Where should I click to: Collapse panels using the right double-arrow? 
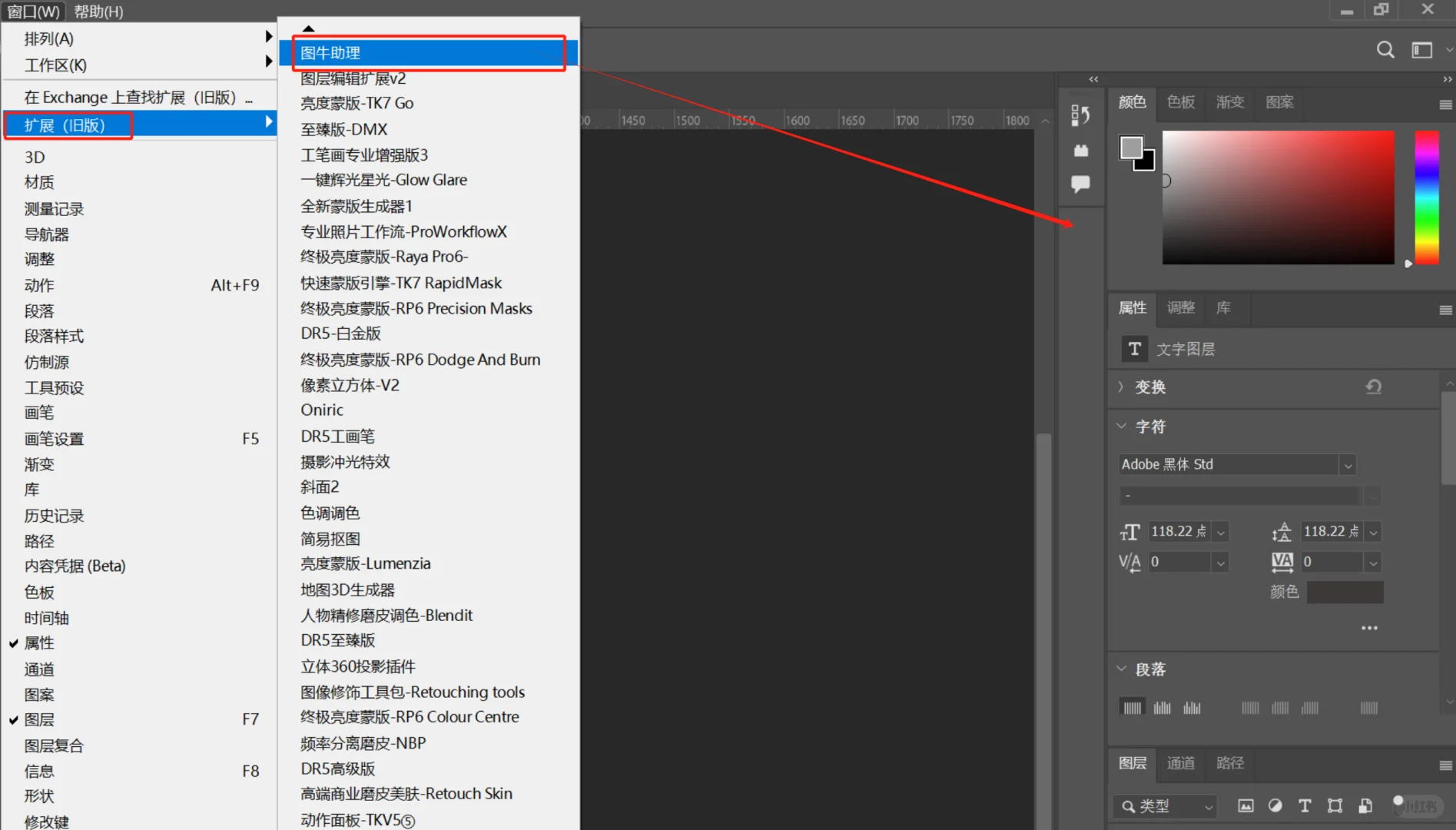[x=1448, y=79]
